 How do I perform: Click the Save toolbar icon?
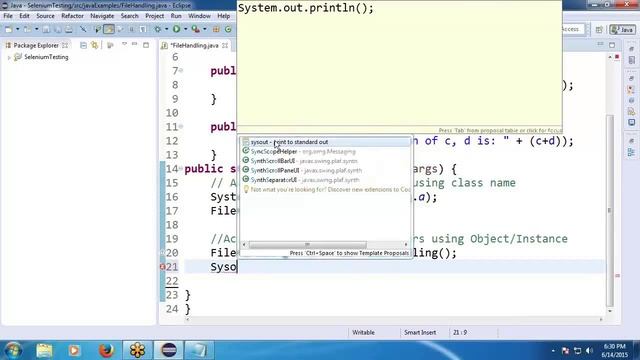(x=46, y=29)
